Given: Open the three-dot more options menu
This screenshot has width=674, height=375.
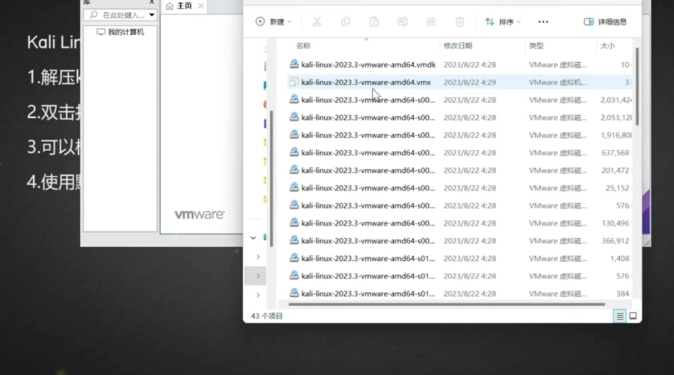Looking at the screenshot, I should pos(543,22).
